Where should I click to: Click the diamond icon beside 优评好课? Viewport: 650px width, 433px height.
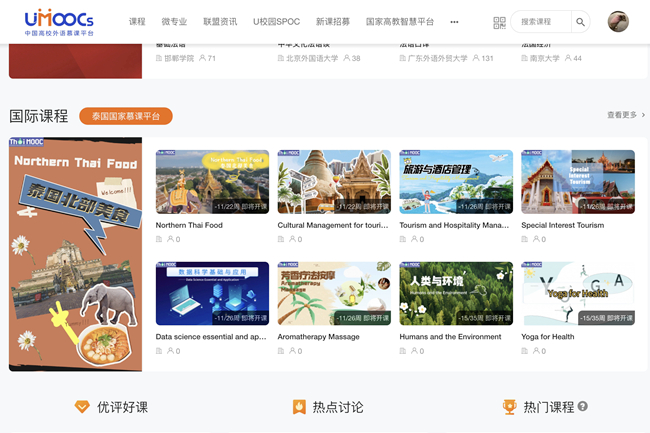[x=82, y=407]
